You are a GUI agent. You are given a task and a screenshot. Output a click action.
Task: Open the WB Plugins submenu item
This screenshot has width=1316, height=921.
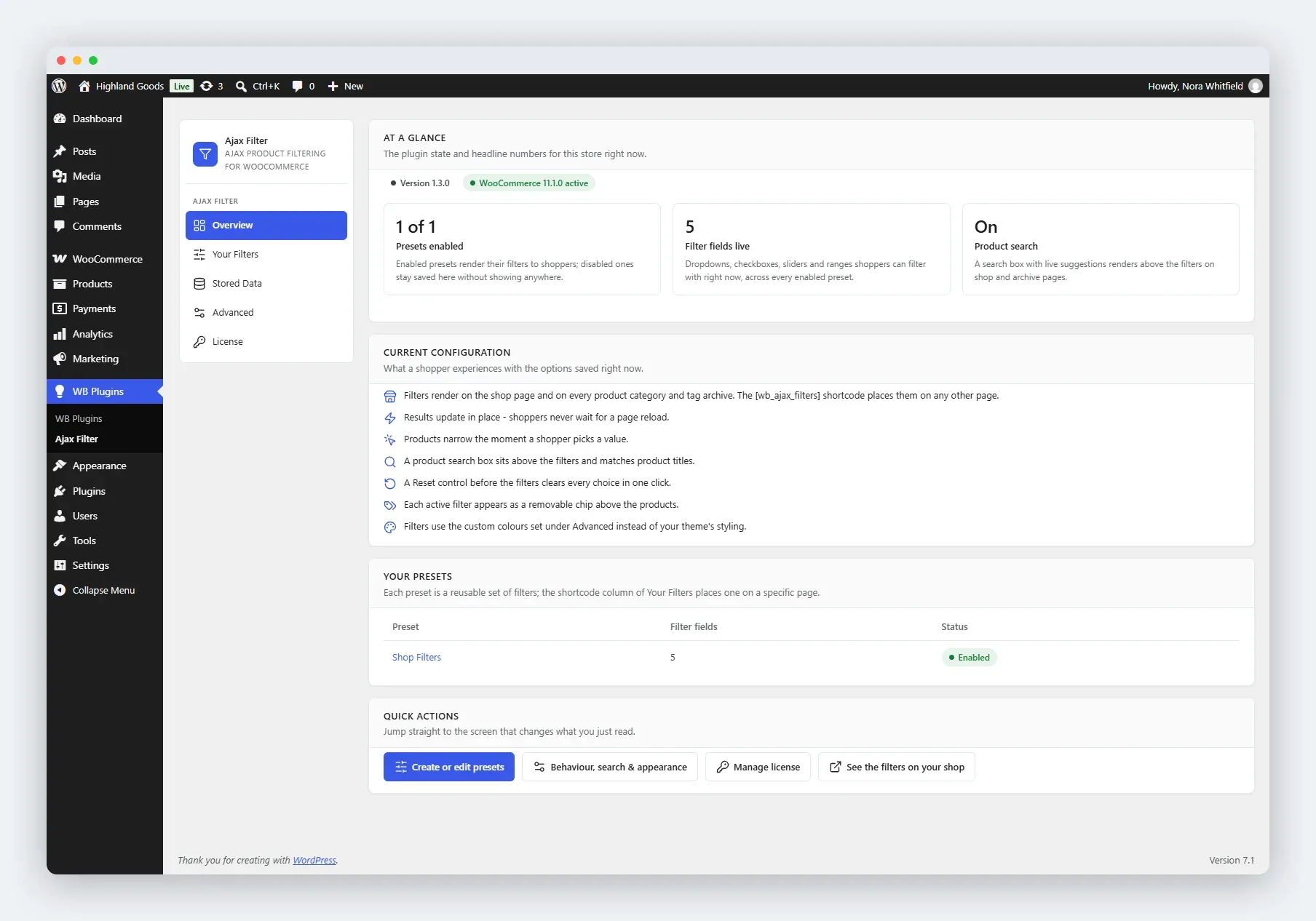coord(79,418)
